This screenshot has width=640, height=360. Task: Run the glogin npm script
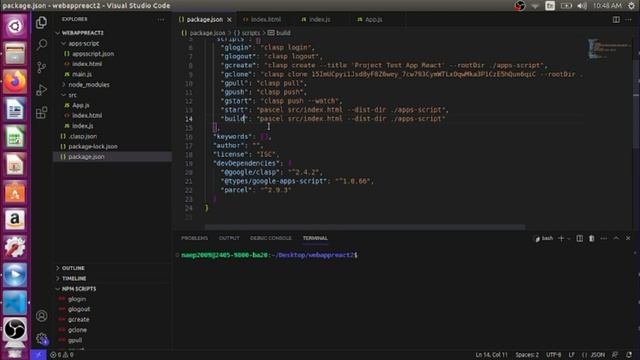click(77, 299)
